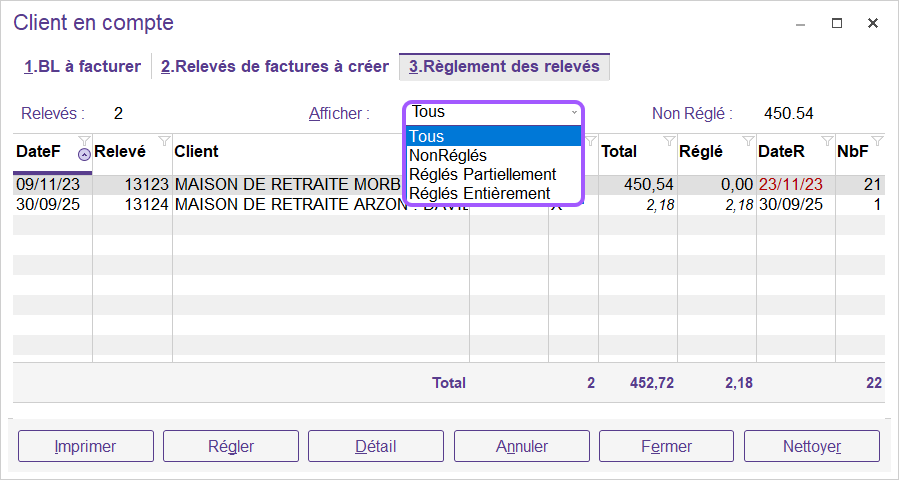Click the filter icon in Total column
The width and height of the screenshot is (899, 480).
[669, 140]
